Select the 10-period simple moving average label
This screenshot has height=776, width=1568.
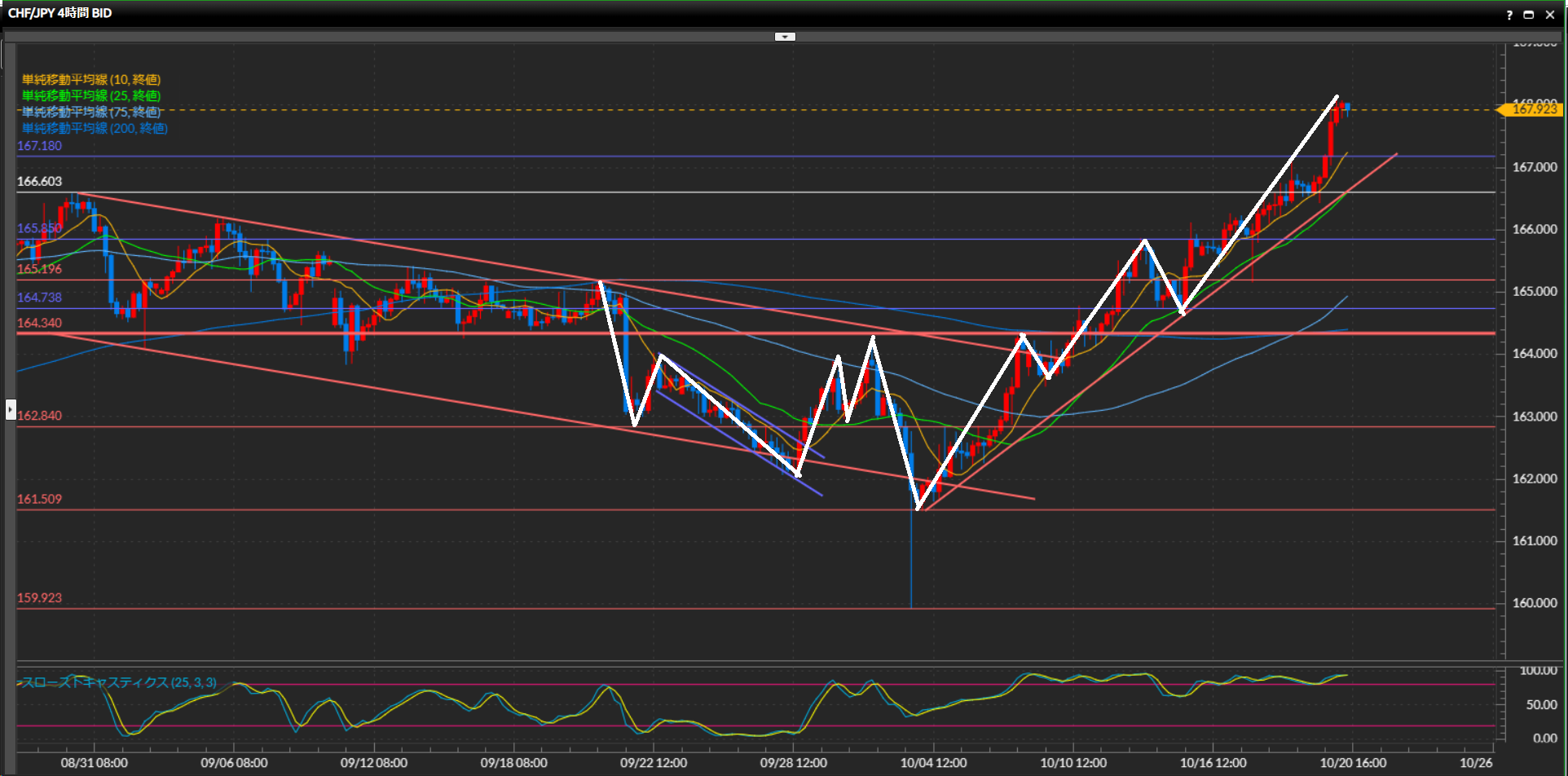(91, 79)
